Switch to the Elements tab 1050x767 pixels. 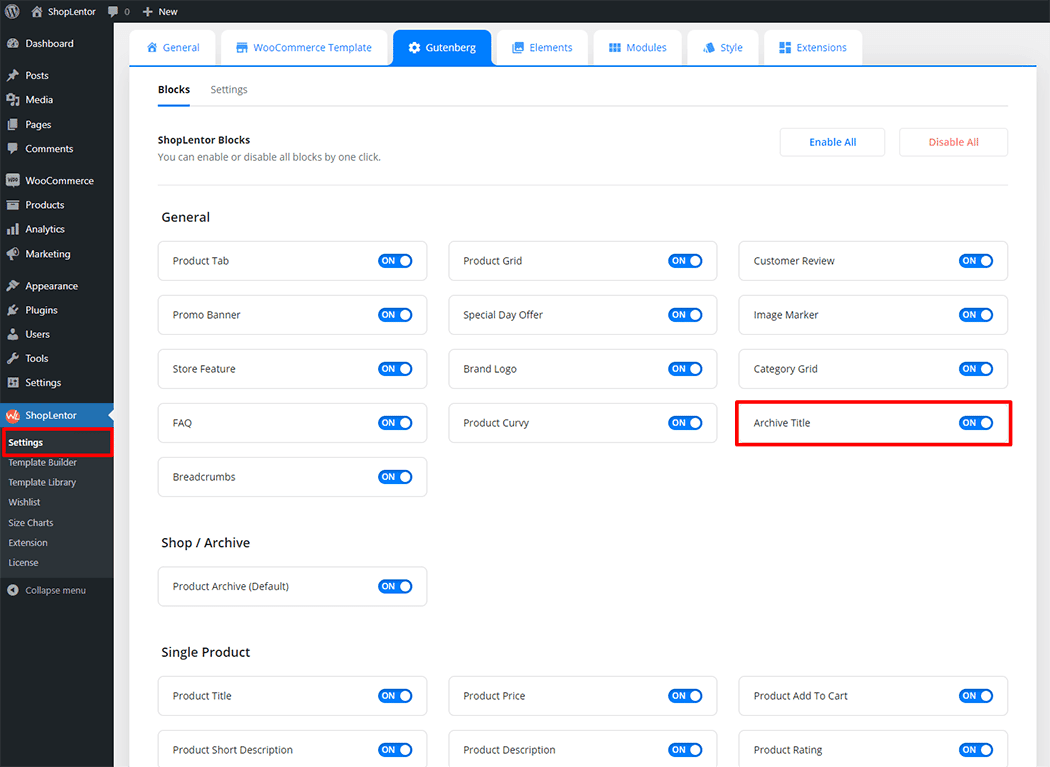[541, 48]
